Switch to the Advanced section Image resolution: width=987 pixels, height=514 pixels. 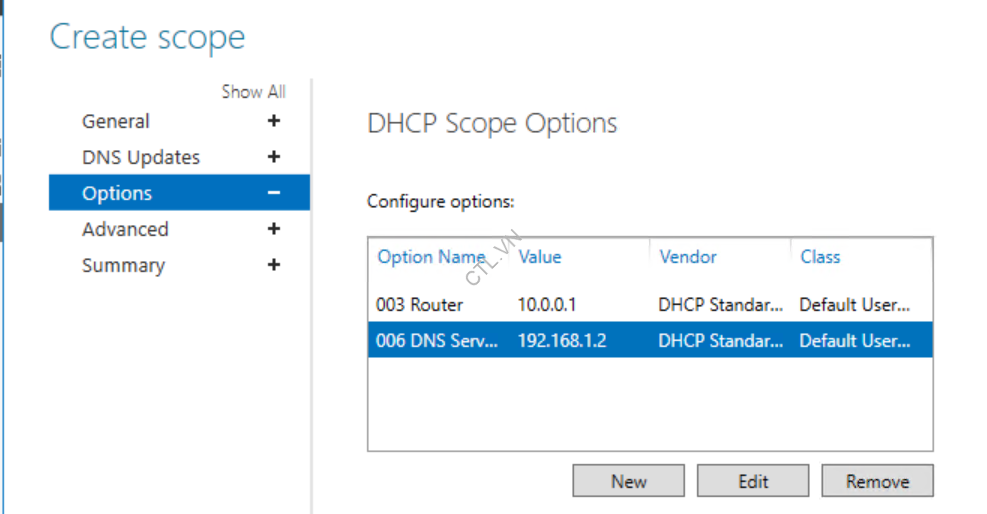click(x=125, y=229)
